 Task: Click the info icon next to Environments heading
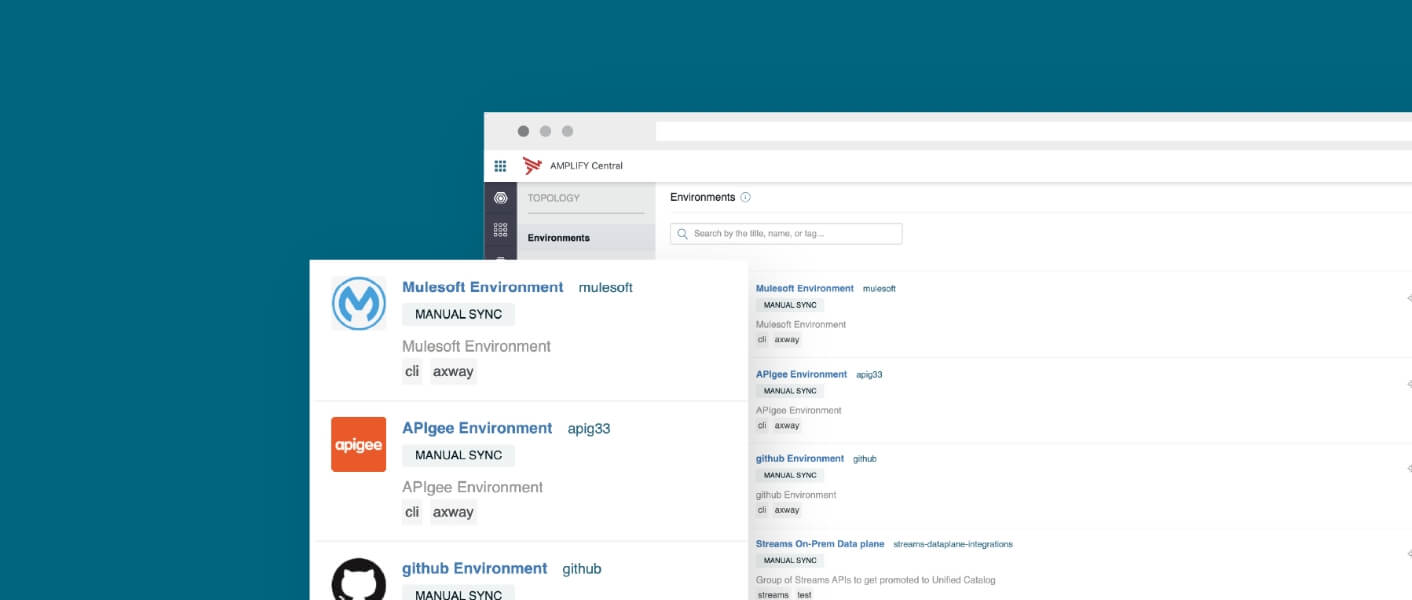746,197
